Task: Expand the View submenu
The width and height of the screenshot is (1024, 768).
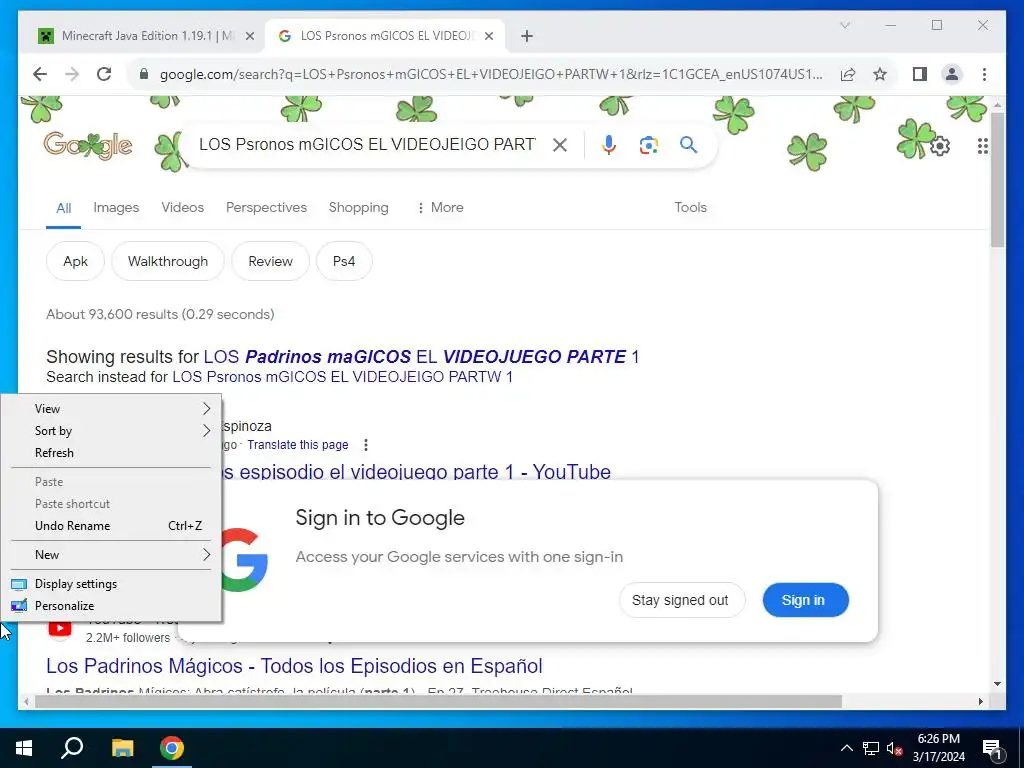Action: pyautogui.click(x=111, y=409)
